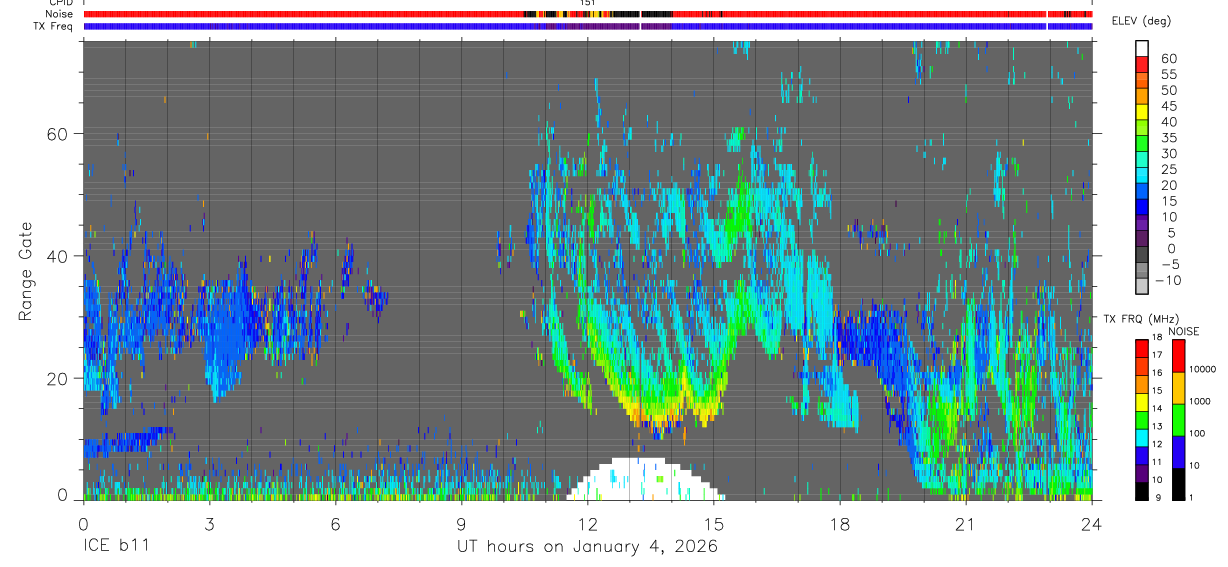Select the green 100 level in NOISE legend
This screenshot has width=1228, height=567.
click(1178, 419)
